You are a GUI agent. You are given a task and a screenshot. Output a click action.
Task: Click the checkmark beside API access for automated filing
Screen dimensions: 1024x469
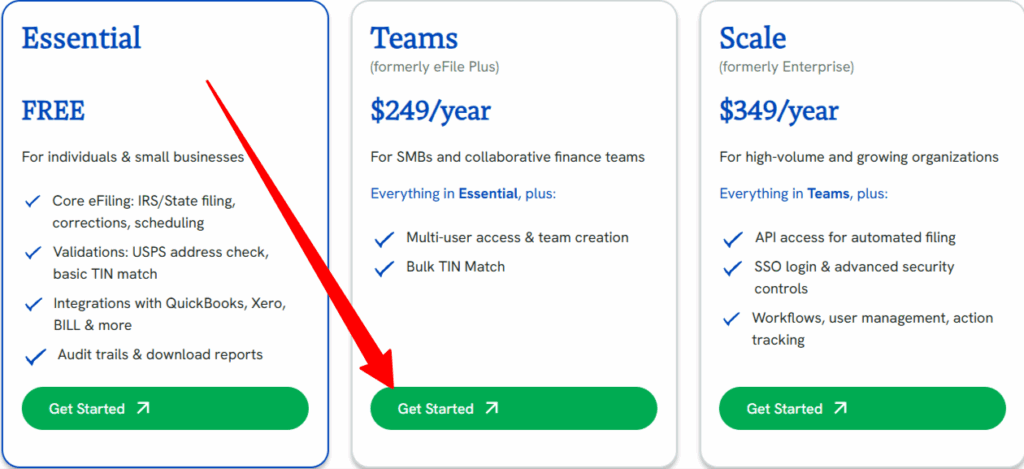[x=733, y=239]
